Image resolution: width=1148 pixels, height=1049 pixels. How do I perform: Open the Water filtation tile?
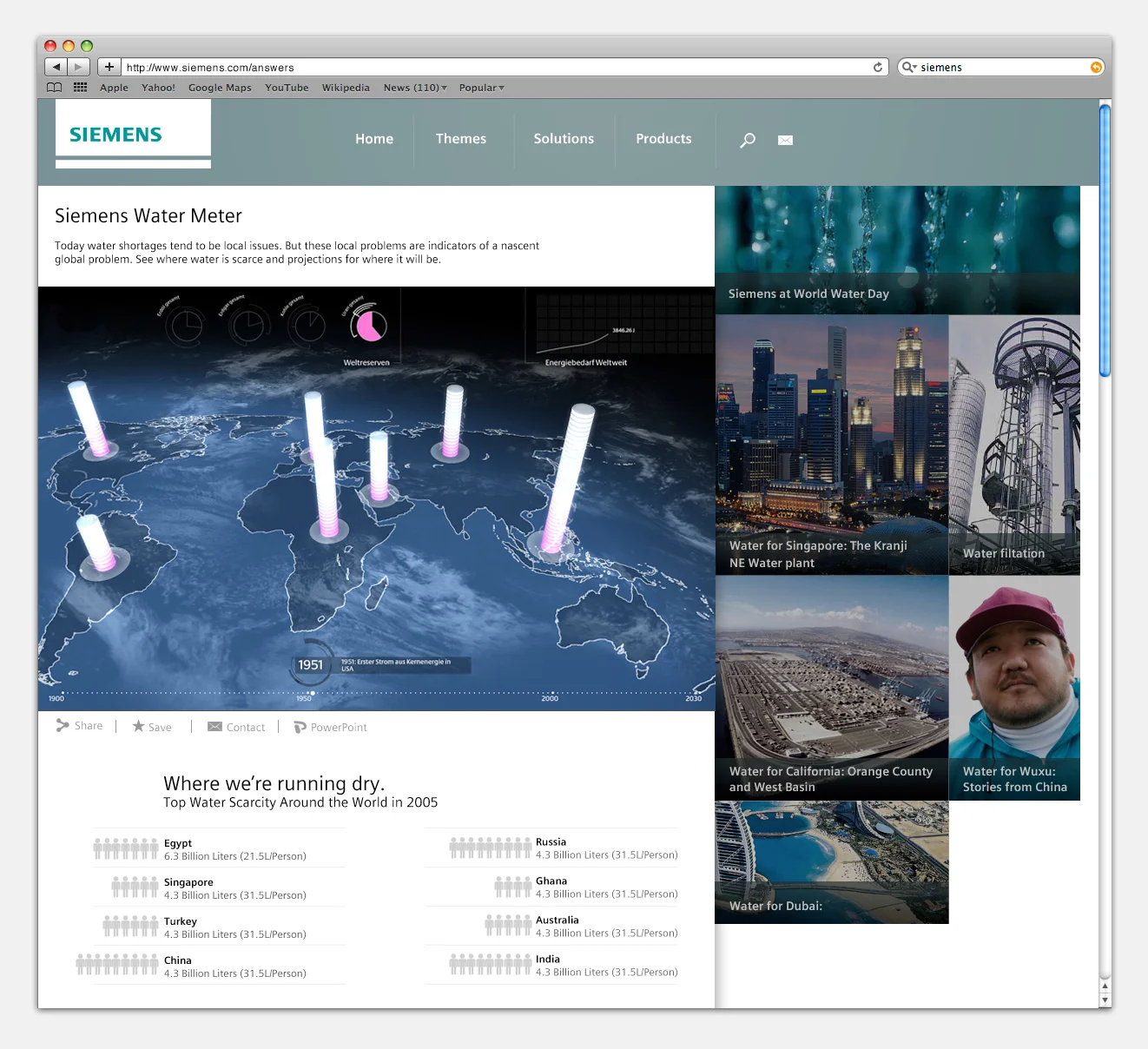(1014, 445)
